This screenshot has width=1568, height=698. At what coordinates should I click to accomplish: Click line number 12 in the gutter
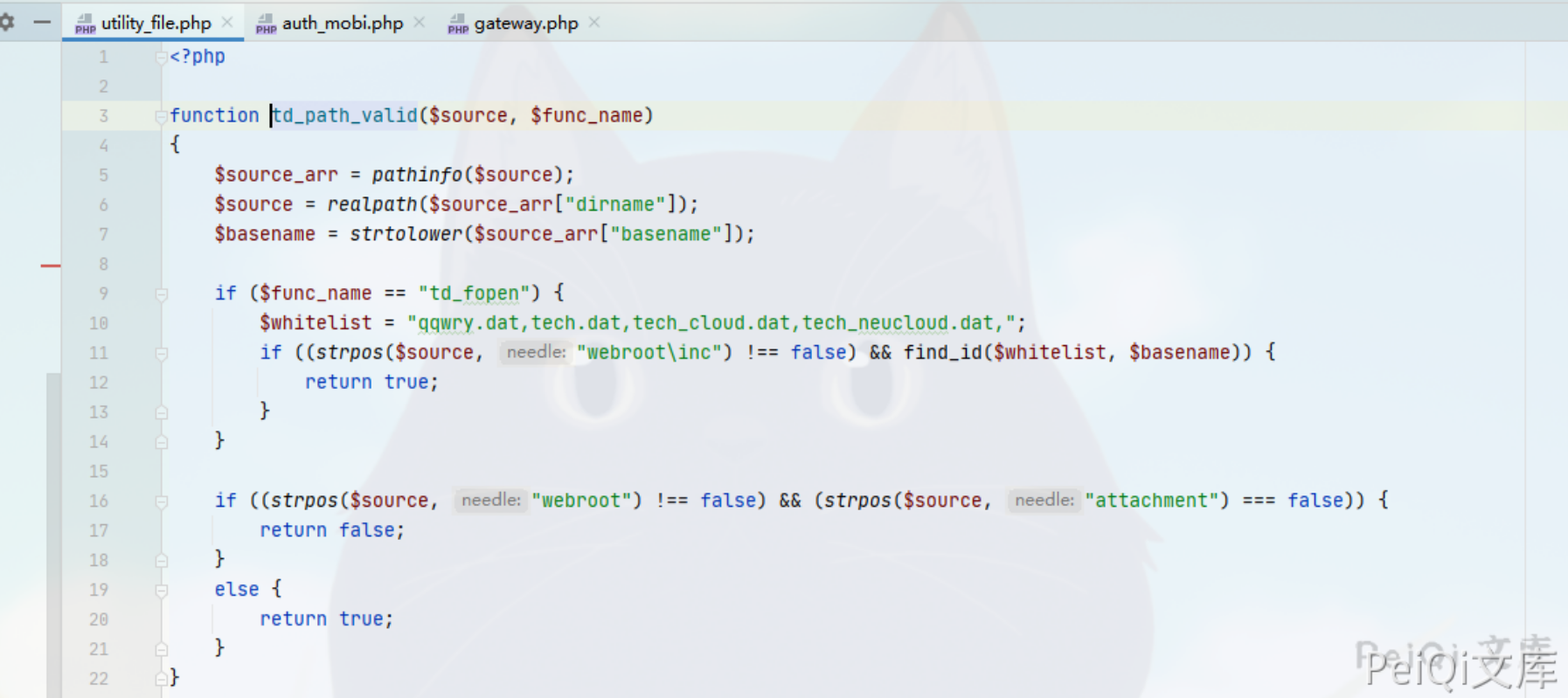tap(99, 383)
